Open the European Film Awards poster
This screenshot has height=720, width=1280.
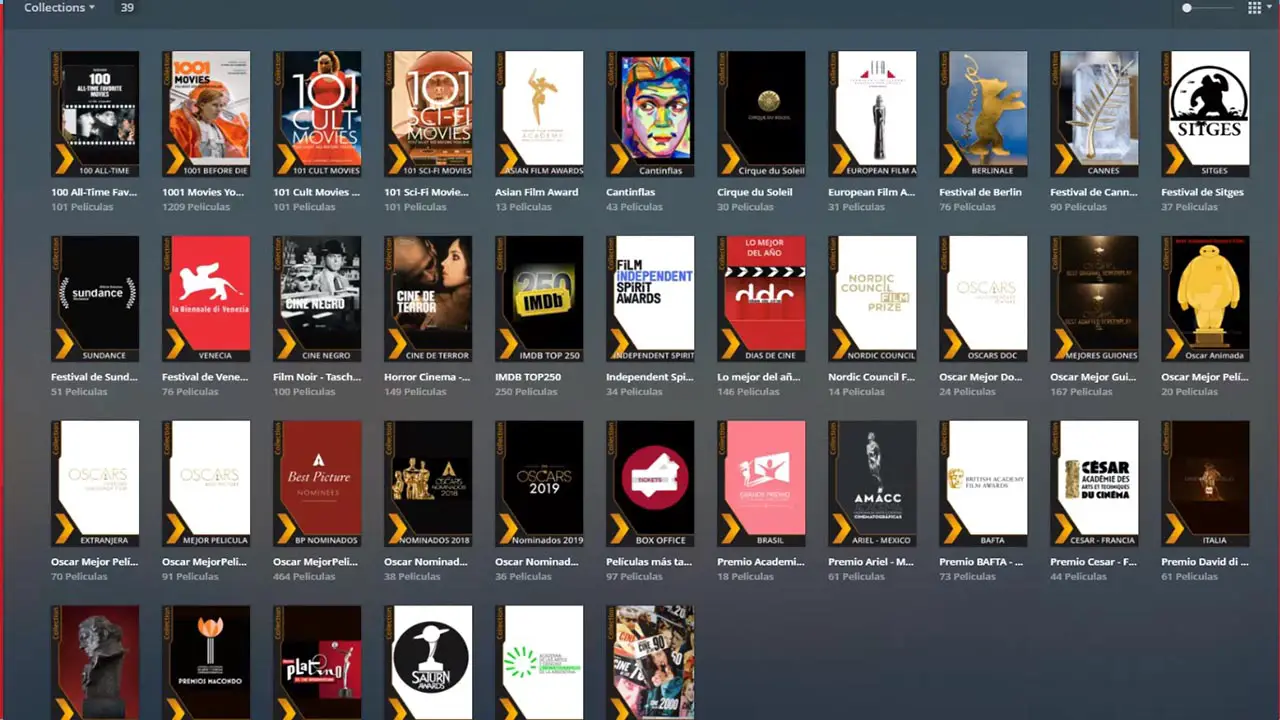pos(872,114)
